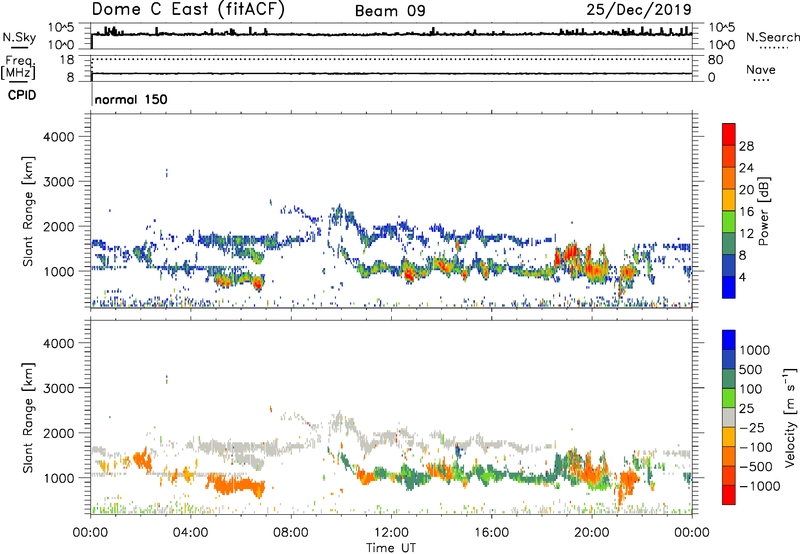Click the yellow −100 to −25 Velocity color segment
The width and height of the screenshot is (800, 554).
pyautogui.click(x=729, y=437)
